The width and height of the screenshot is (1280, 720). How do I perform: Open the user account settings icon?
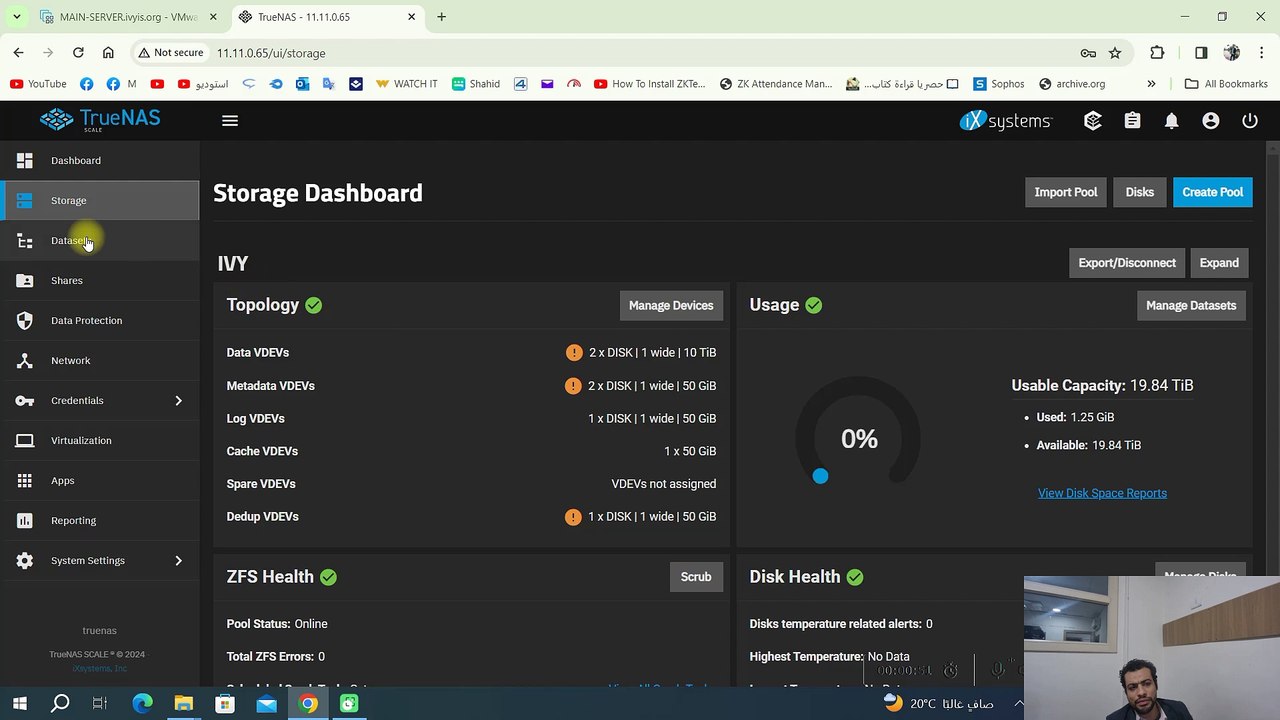tap(1211, 120)
